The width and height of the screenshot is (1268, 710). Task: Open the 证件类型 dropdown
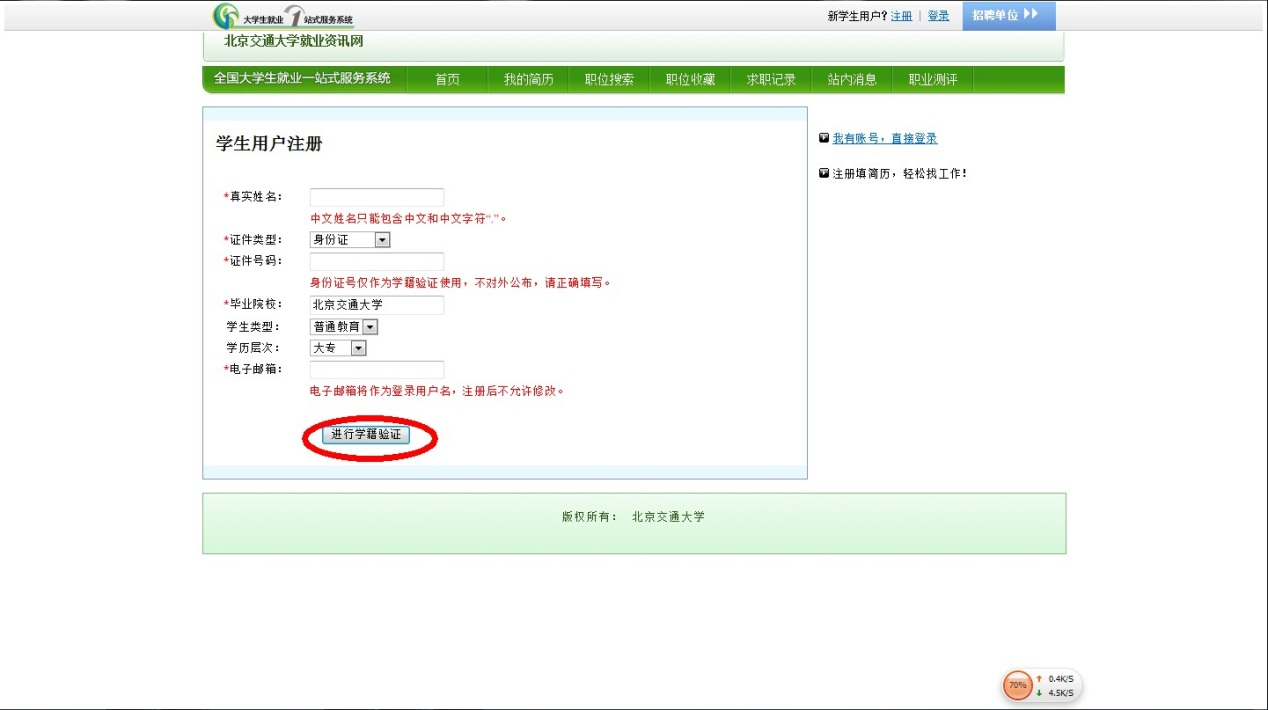click(x=350, y=240)
